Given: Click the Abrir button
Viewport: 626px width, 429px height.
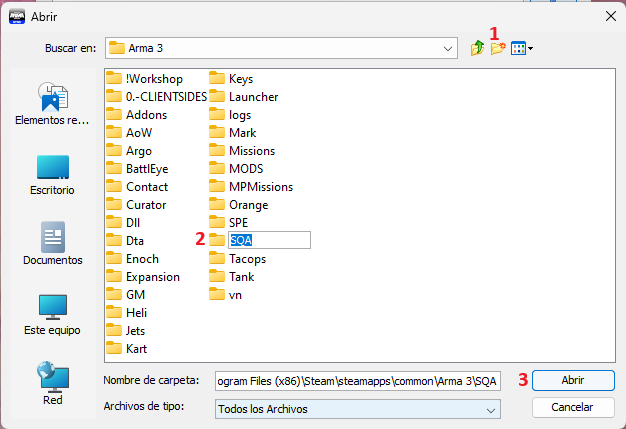Looking at the screenshot, I should pyautogui.click(x=573, y=380).
